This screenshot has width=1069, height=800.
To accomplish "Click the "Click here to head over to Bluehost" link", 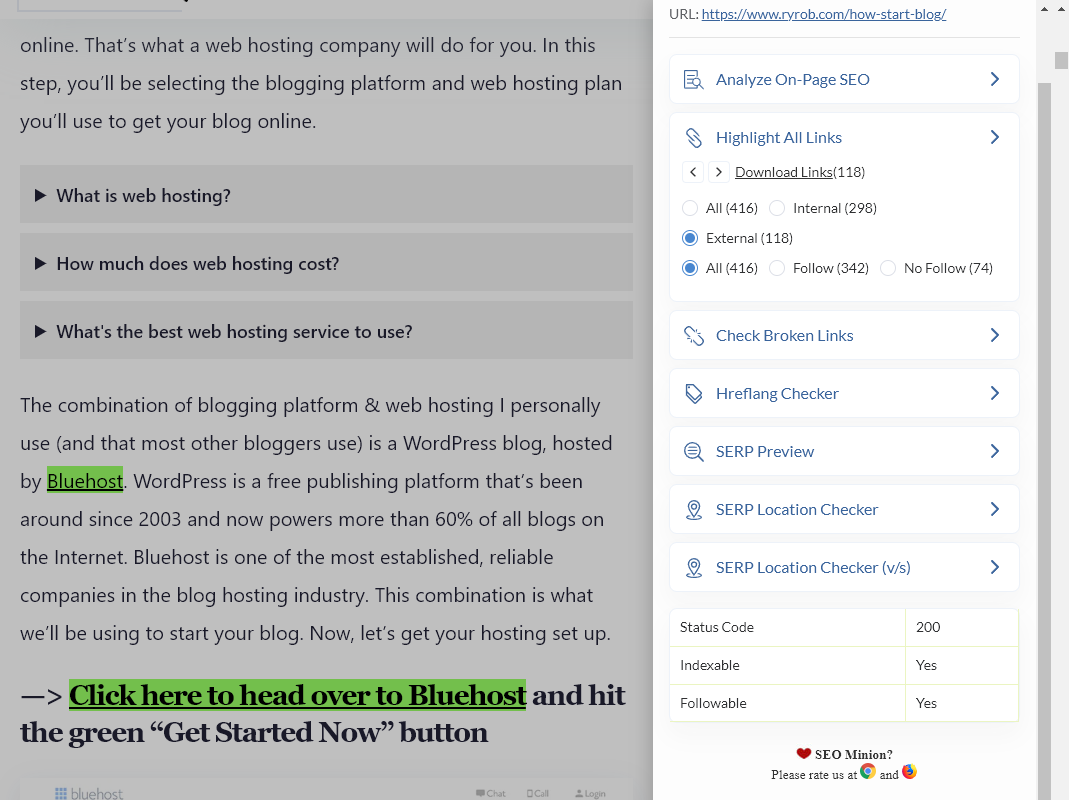I will click(297, 694).
